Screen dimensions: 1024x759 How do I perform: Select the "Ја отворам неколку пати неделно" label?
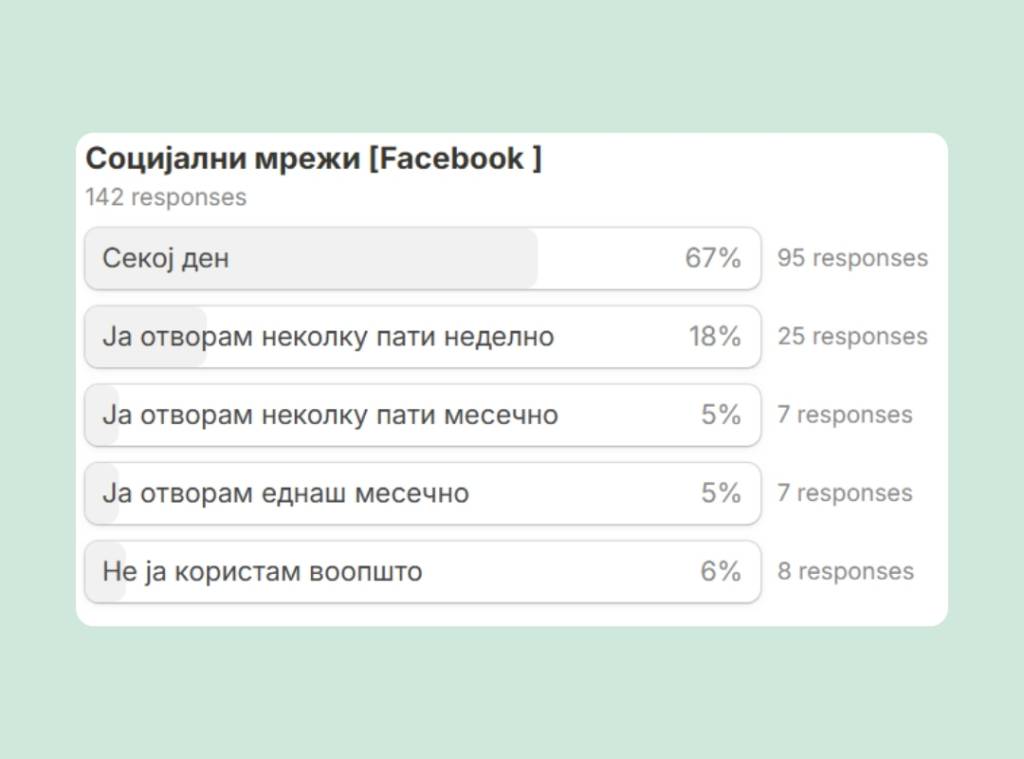point(328,337)
